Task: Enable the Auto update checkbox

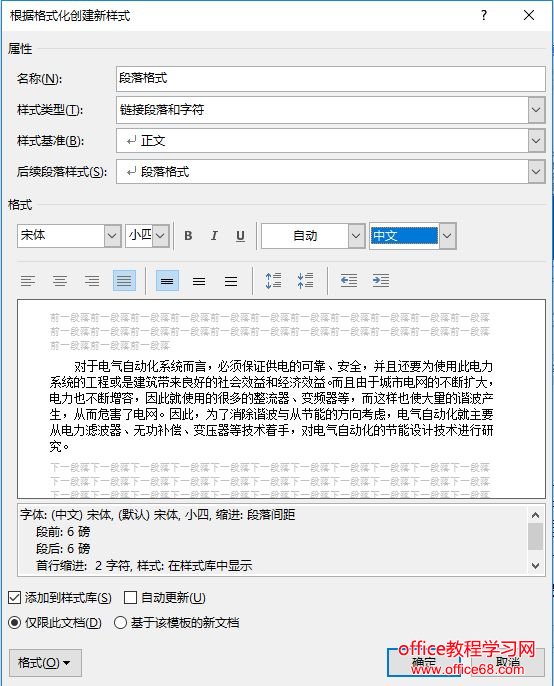Action: (130, 597)
